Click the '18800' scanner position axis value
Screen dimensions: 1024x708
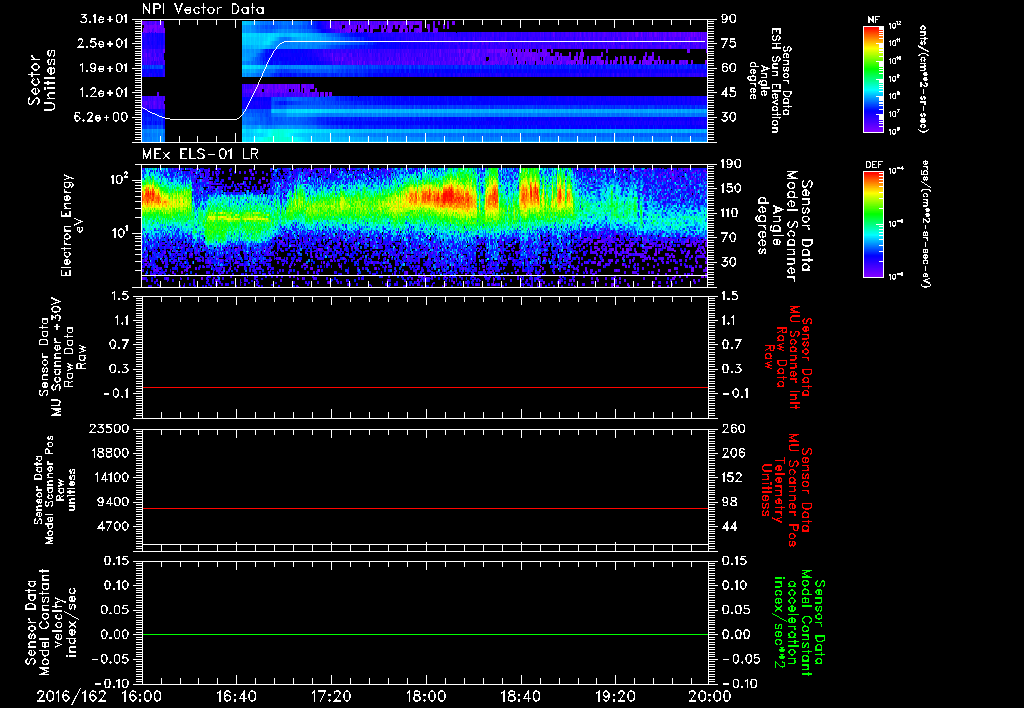[x=108, y=453]
